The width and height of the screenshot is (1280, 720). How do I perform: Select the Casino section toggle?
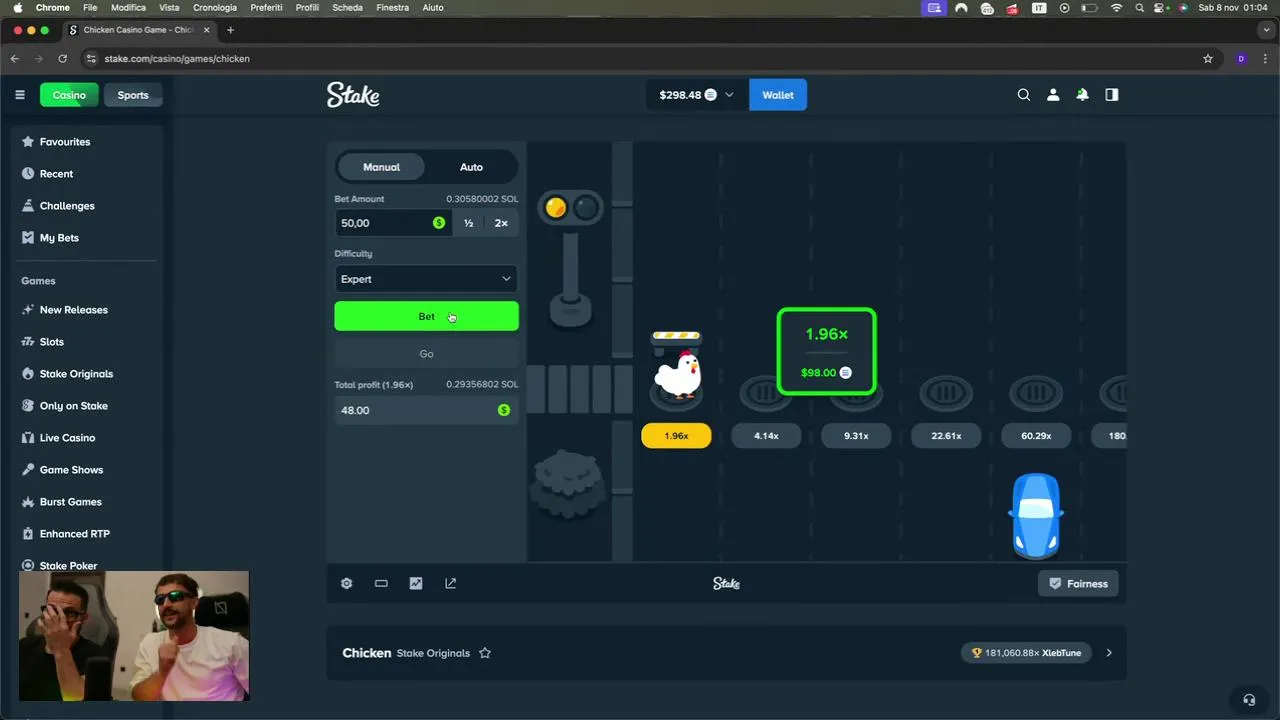click(x=69, y=95)
